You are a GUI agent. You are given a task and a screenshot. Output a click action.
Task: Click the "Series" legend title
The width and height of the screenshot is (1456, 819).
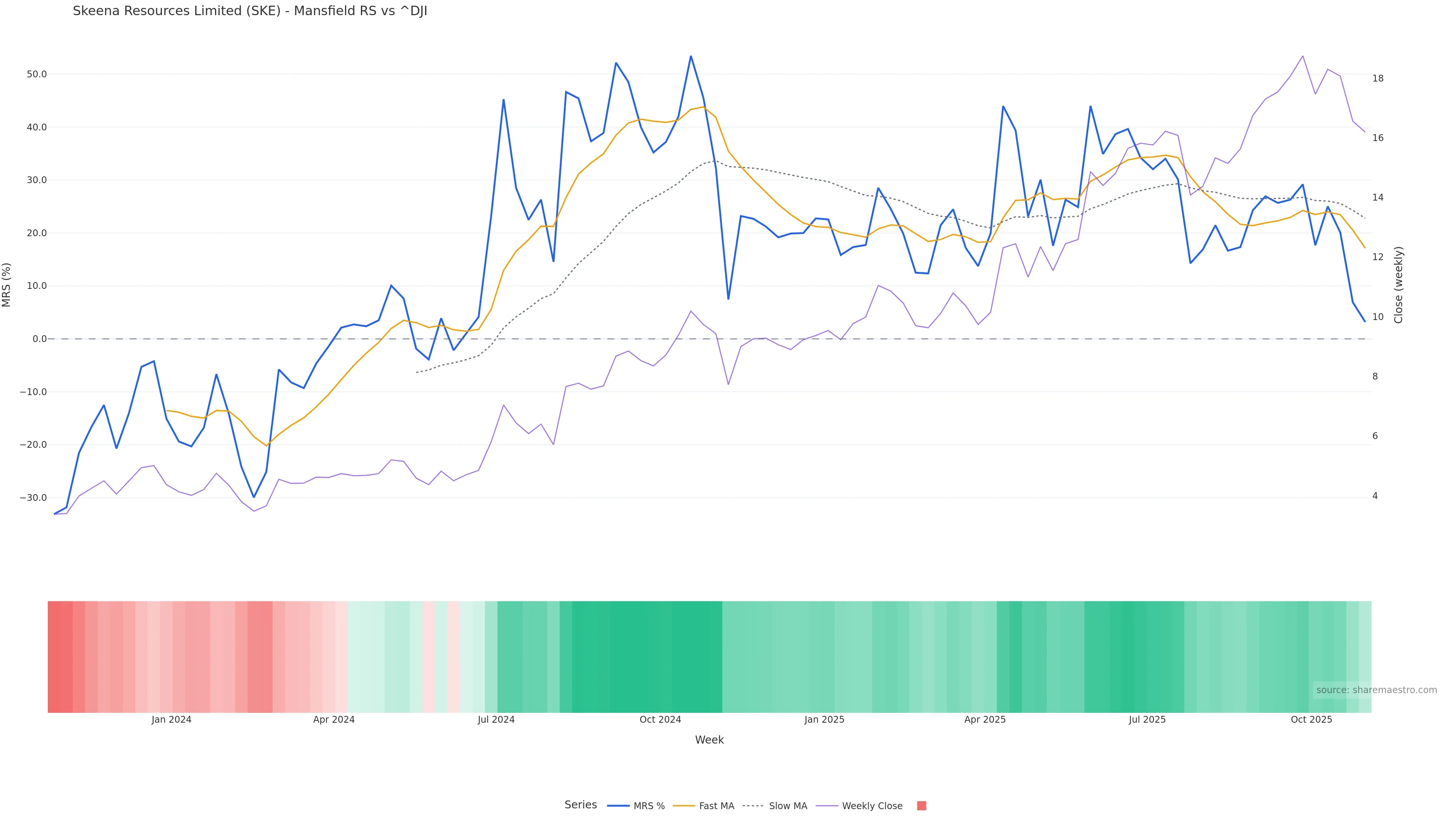[581, 805]
